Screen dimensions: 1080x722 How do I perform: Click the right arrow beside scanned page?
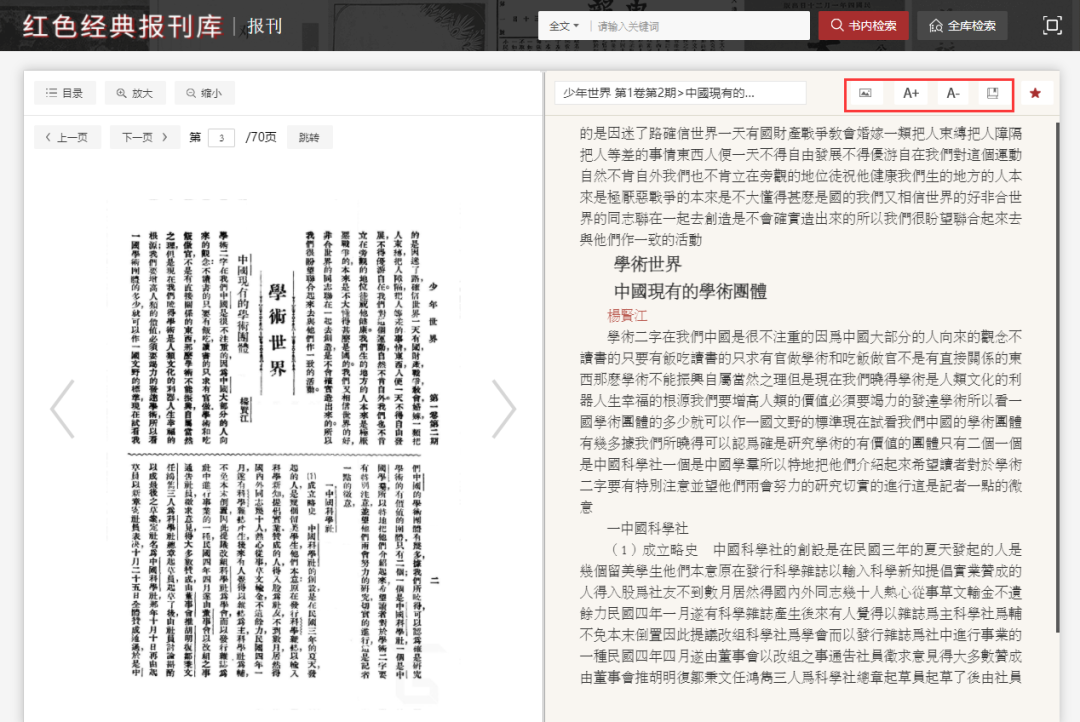point(504,408)
